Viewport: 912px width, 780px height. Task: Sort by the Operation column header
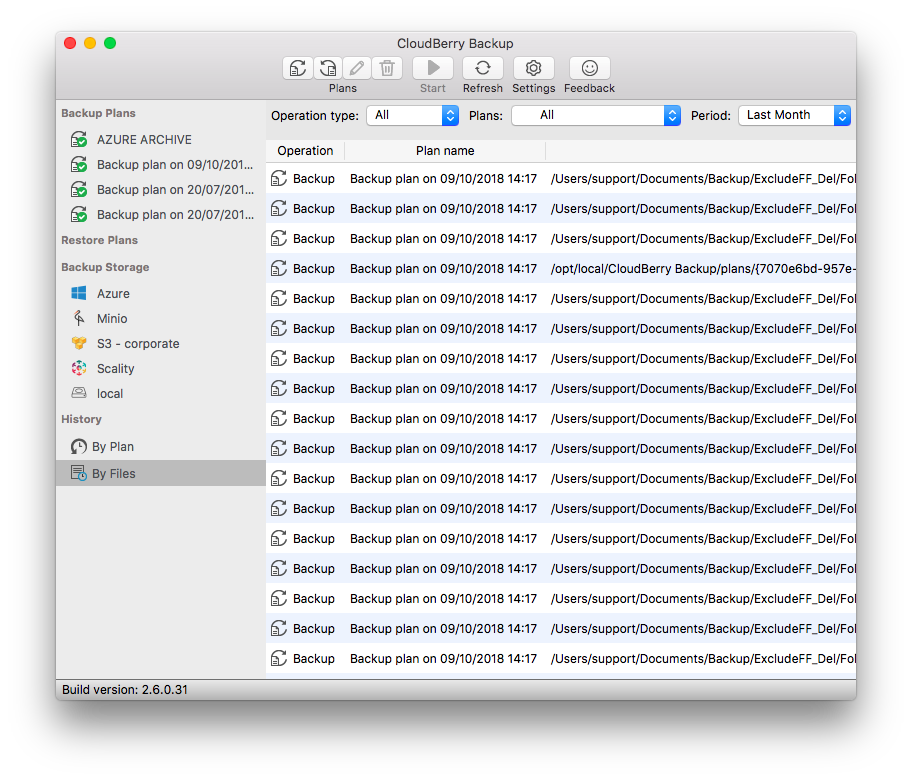click(x=305, y=151)
